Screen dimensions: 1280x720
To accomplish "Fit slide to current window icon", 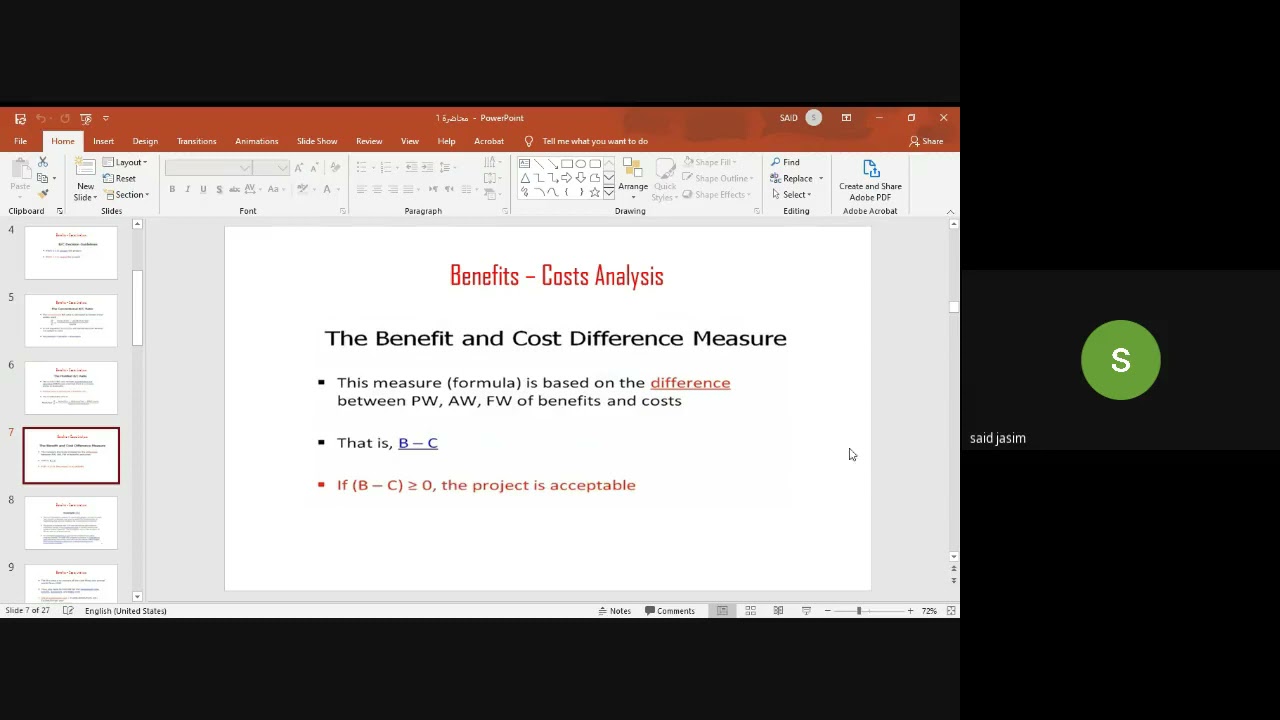I will click(x=951, y=611).
